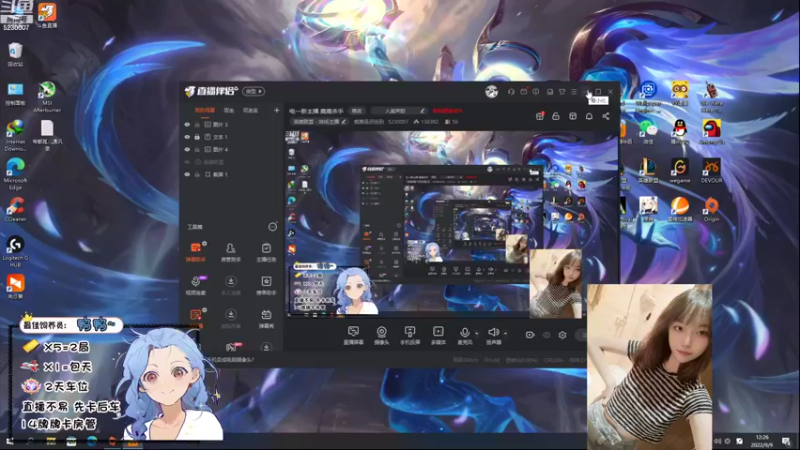The width and height of the screenshot is (800, 450).
Task: Open the DEVOUR desktop shortcut
Action: [x=711, y=170]
